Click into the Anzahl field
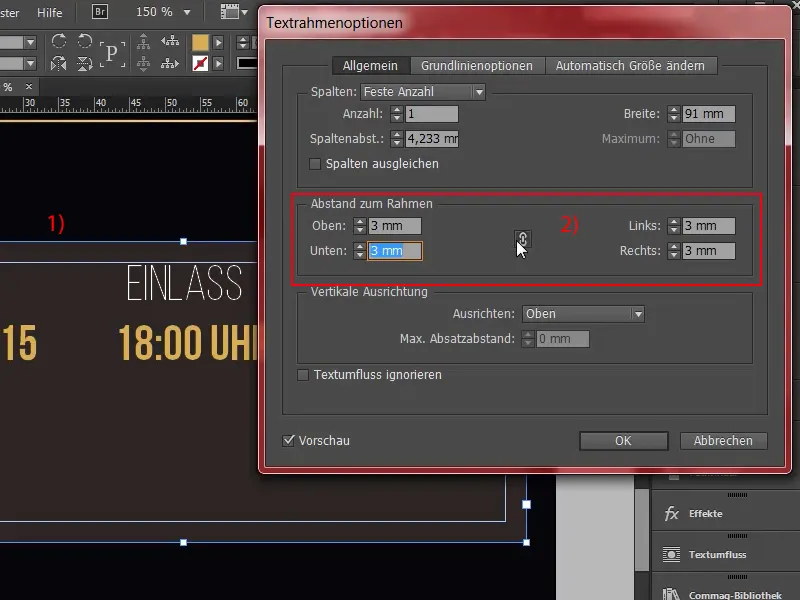This screenshot has width=800, height=600. (x=432, y=114)
